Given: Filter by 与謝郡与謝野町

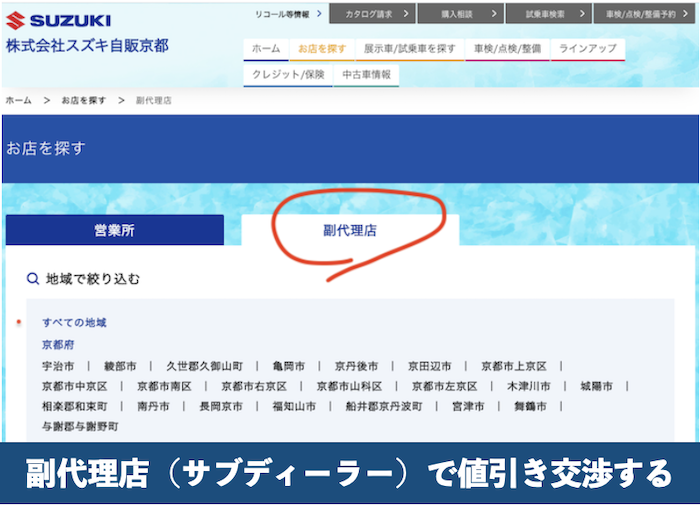Looking at the screenshot, I should click(x=80, y=427).
